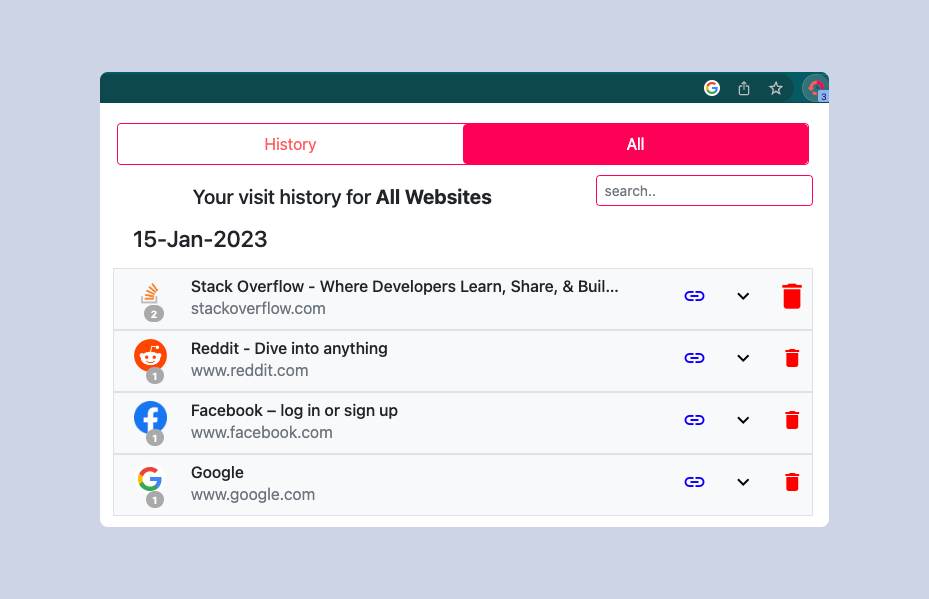Delete the Google history entry
Viewport: 929px width, 599px height.
pos(792,482)
